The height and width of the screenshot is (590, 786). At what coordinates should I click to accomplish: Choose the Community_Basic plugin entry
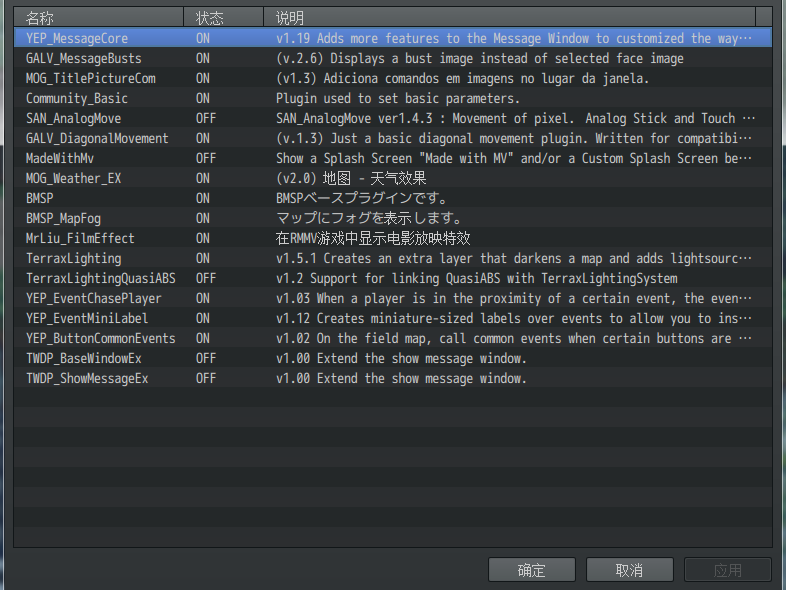(77, 98)
